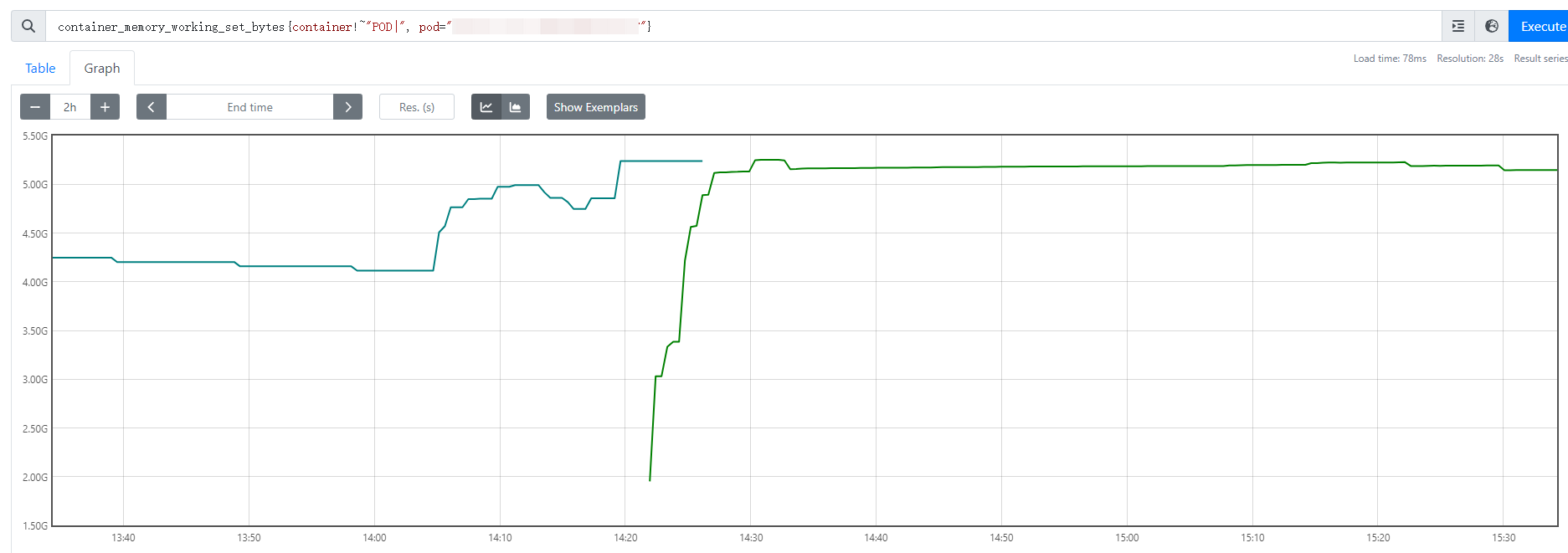The image size is (1568, 553).
Task: Open the Table tab
Action: pos(39,68)
